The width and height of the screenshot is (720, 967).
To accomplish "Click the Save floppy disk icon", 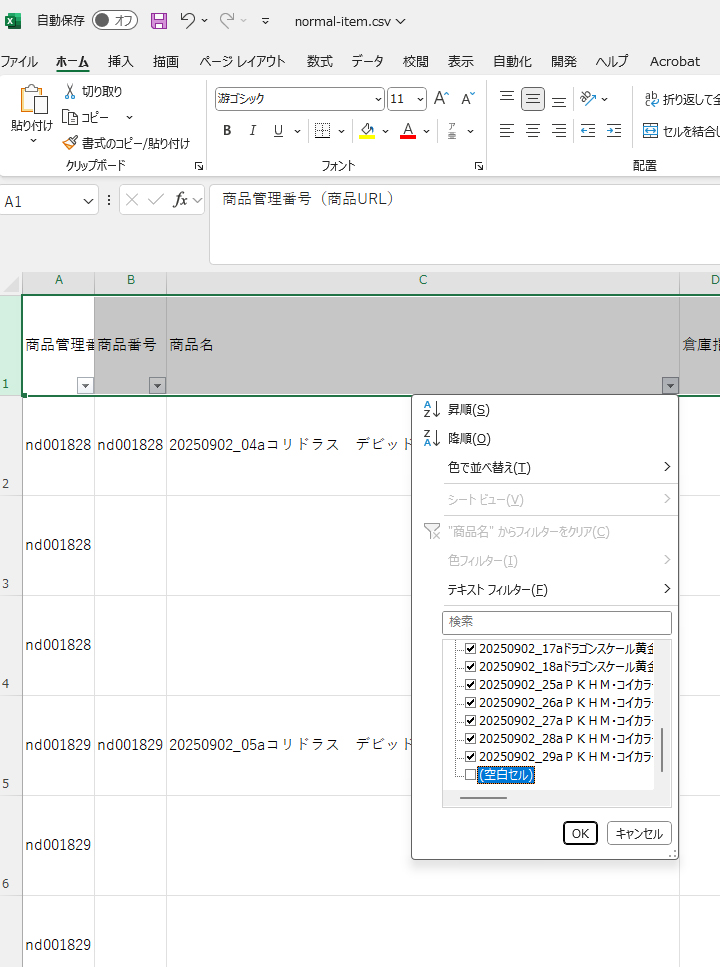I will 159,21.
